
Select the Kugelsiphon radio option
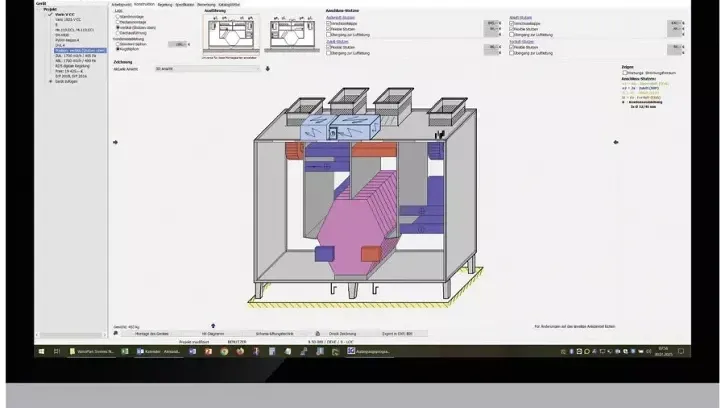coord(117,49)
